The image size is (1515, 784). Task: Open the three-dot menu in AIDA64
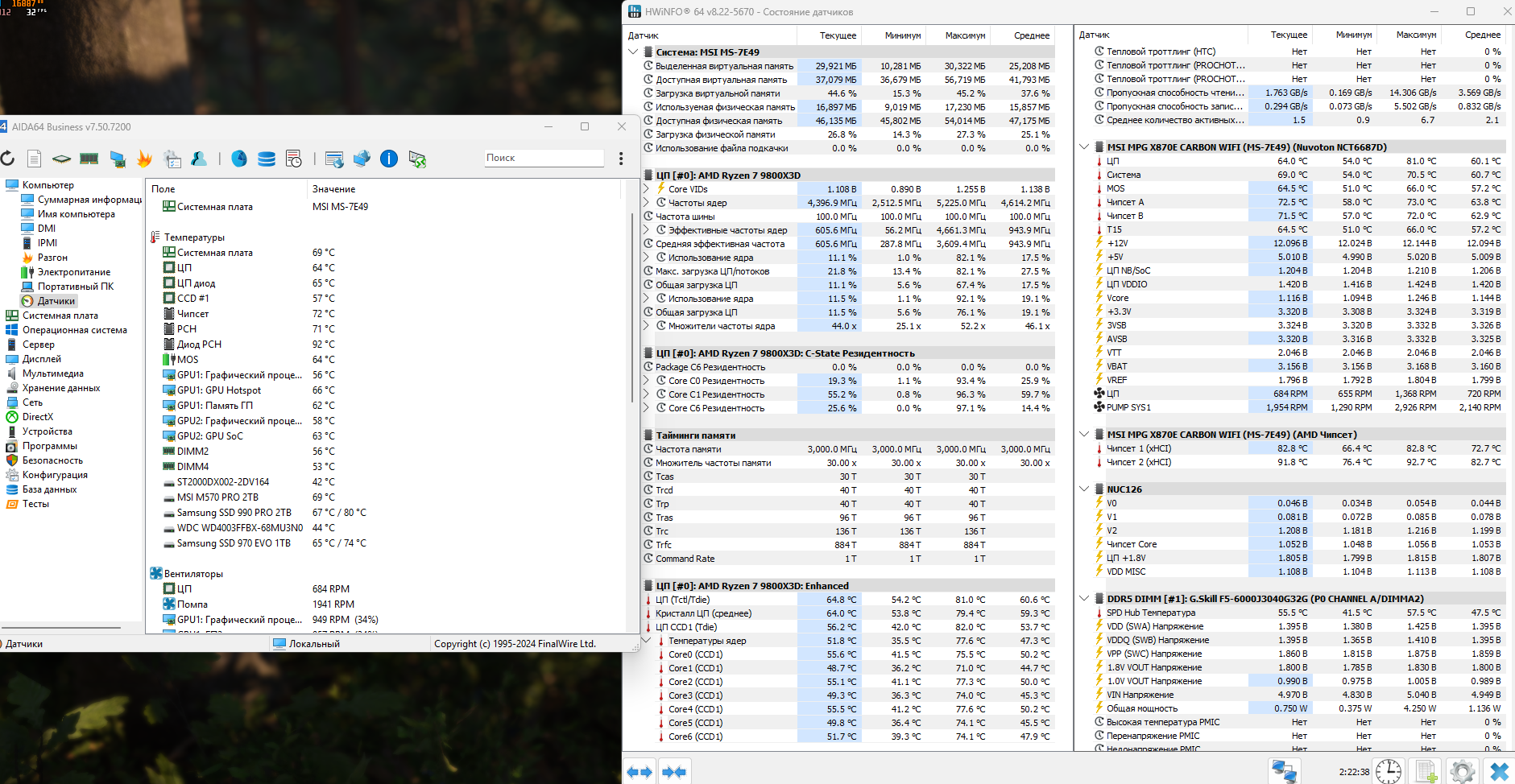point(621,159)
